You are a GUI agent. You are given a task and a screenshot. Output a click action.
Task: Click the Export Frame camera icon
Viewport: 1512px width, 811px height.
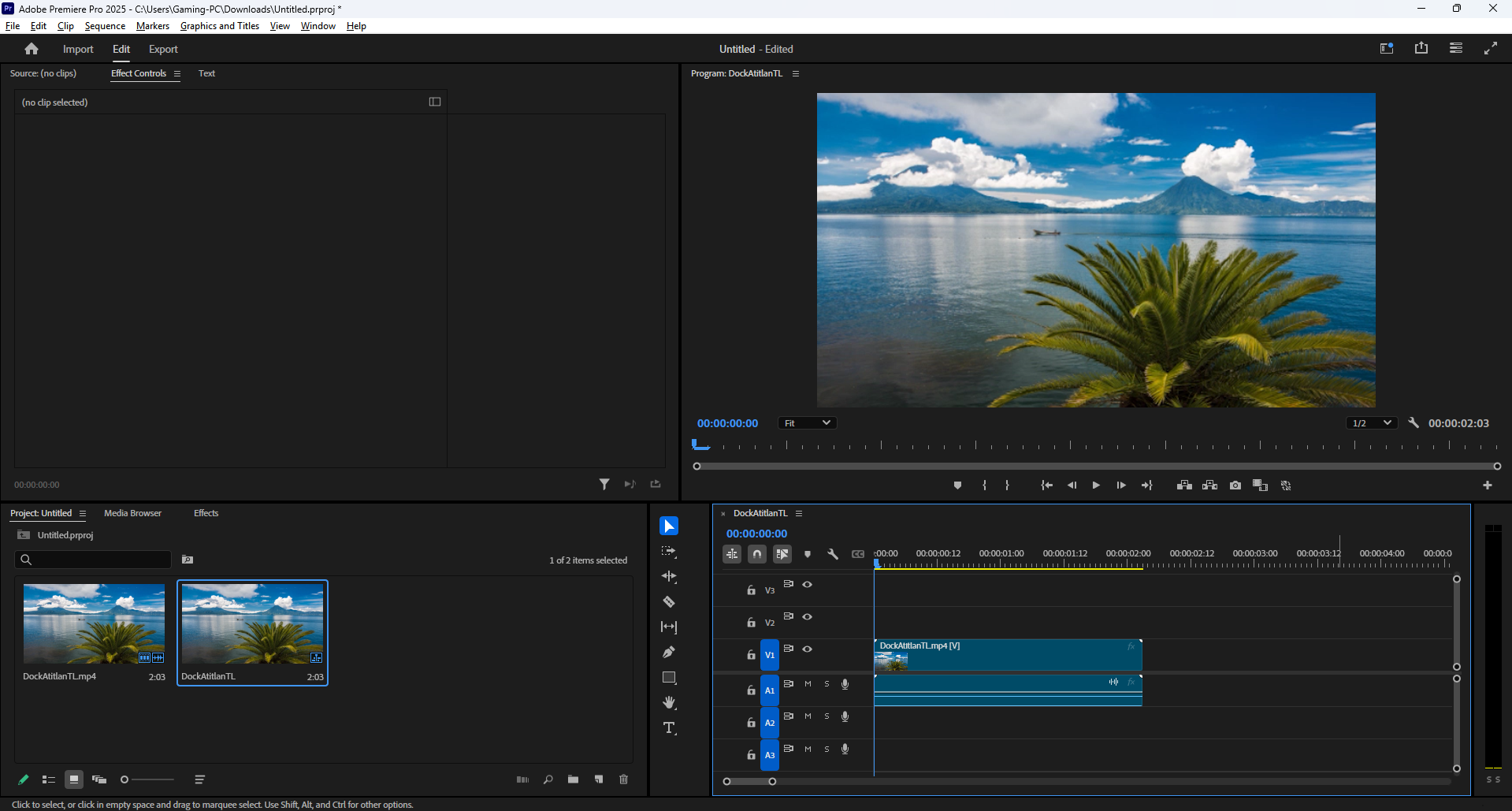(1235, 485)
